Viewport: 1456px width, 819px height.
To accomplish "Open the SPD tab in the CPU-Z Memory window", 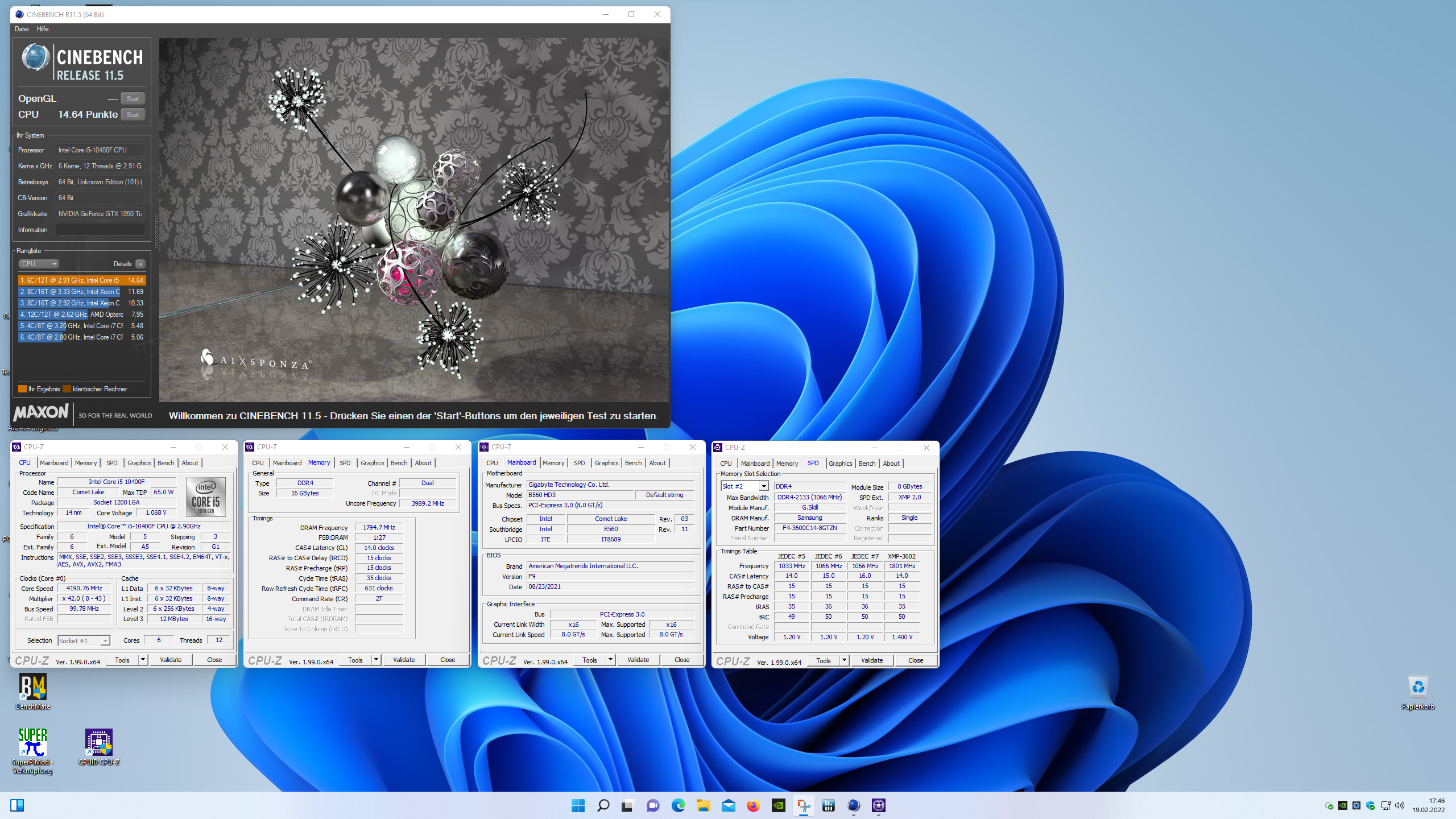I will (x=345, y=463).
